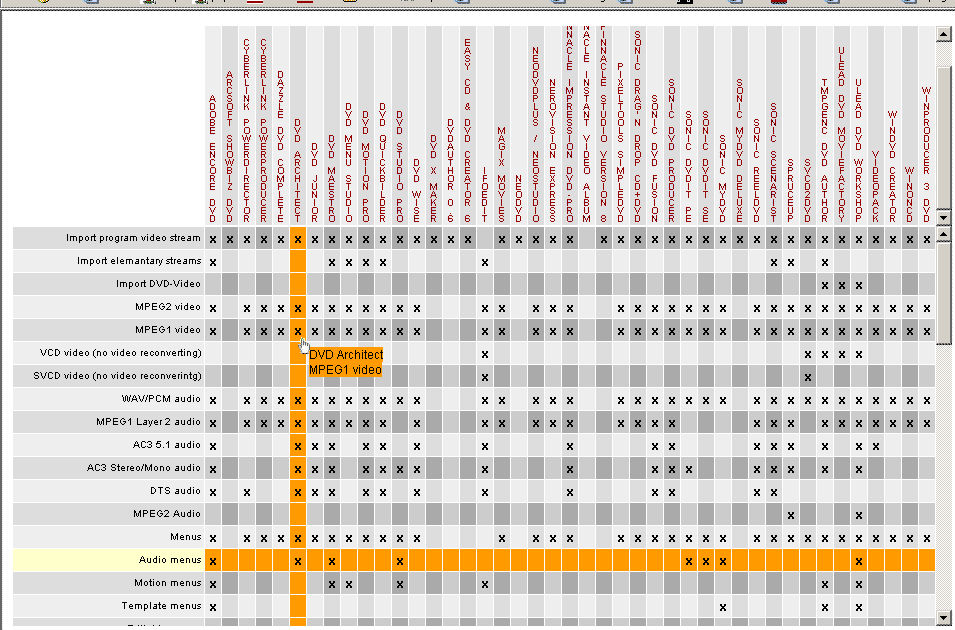Open Sonic Drag'n Drop CD+DVD header
955x630 pixels.
tap(638, 127)
